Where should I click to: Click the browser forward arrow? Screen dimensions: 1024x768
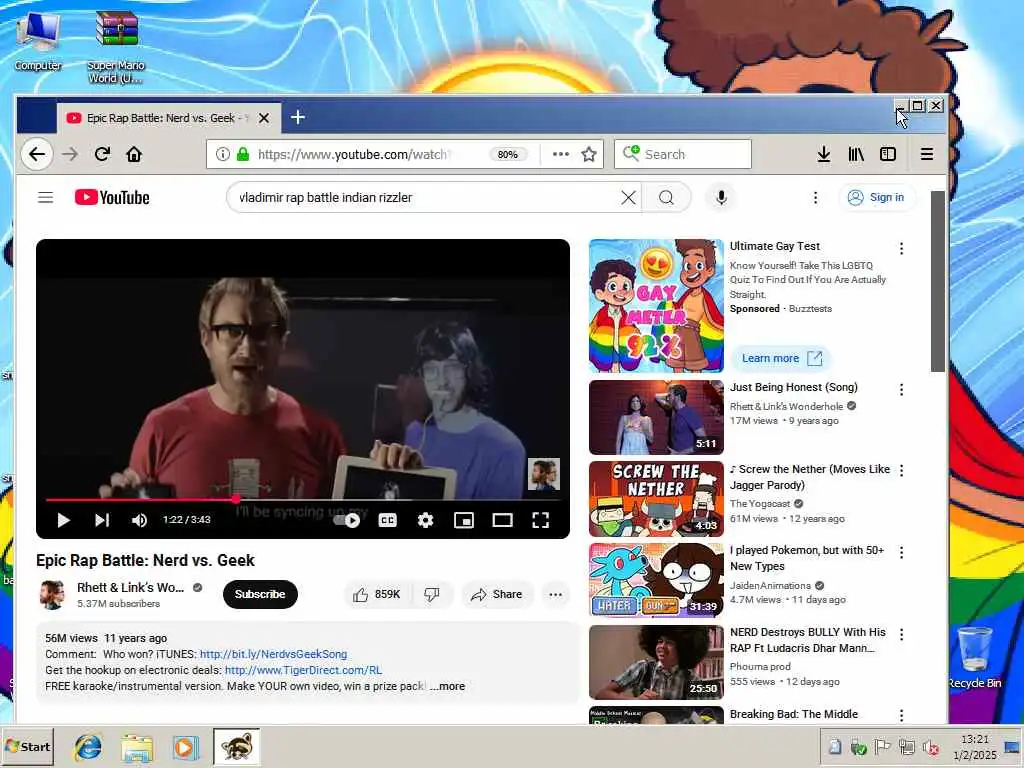pos(70,155)
